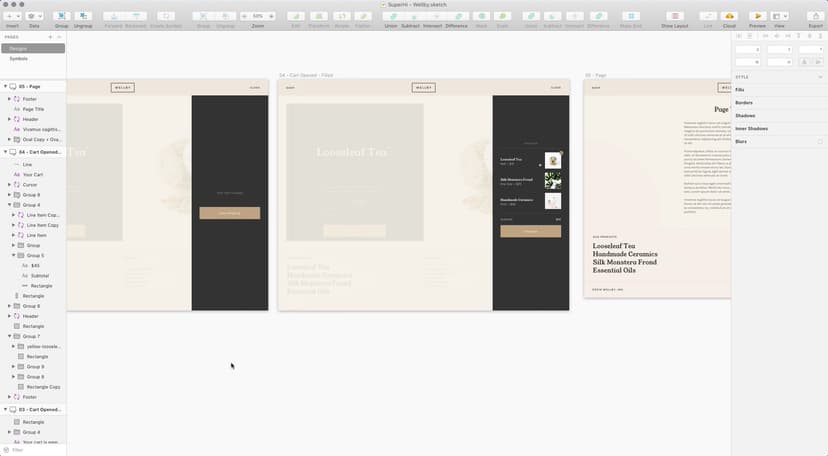The height and width of the screenshot is (456, 828).
Task: Select the Designs page
Action: coord(18,48)
